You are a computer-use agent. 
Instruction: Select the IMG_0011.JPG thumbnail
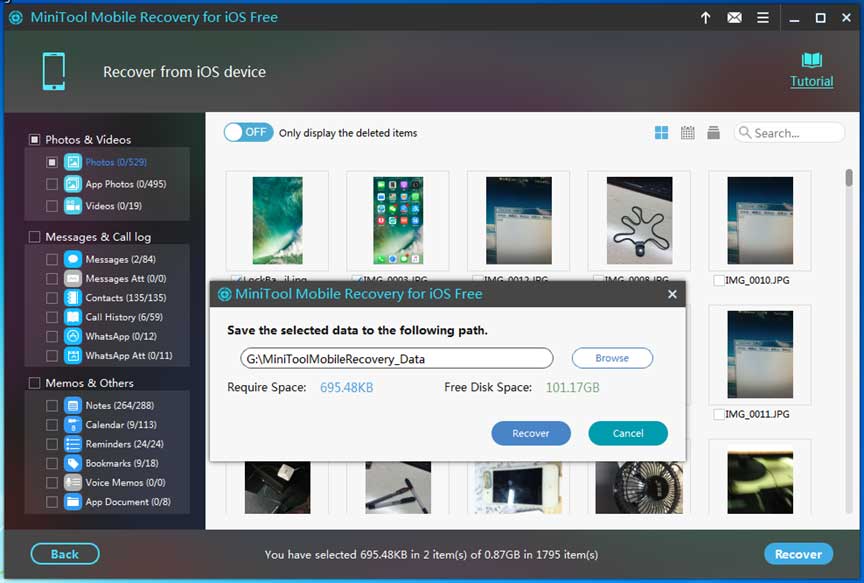point(760,354)
